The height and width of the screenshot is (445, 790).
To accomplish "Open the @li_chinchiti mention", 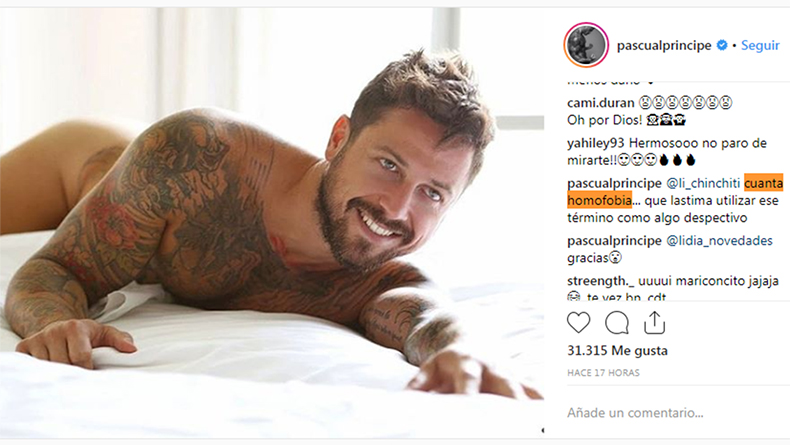I will tap(703, 183).
